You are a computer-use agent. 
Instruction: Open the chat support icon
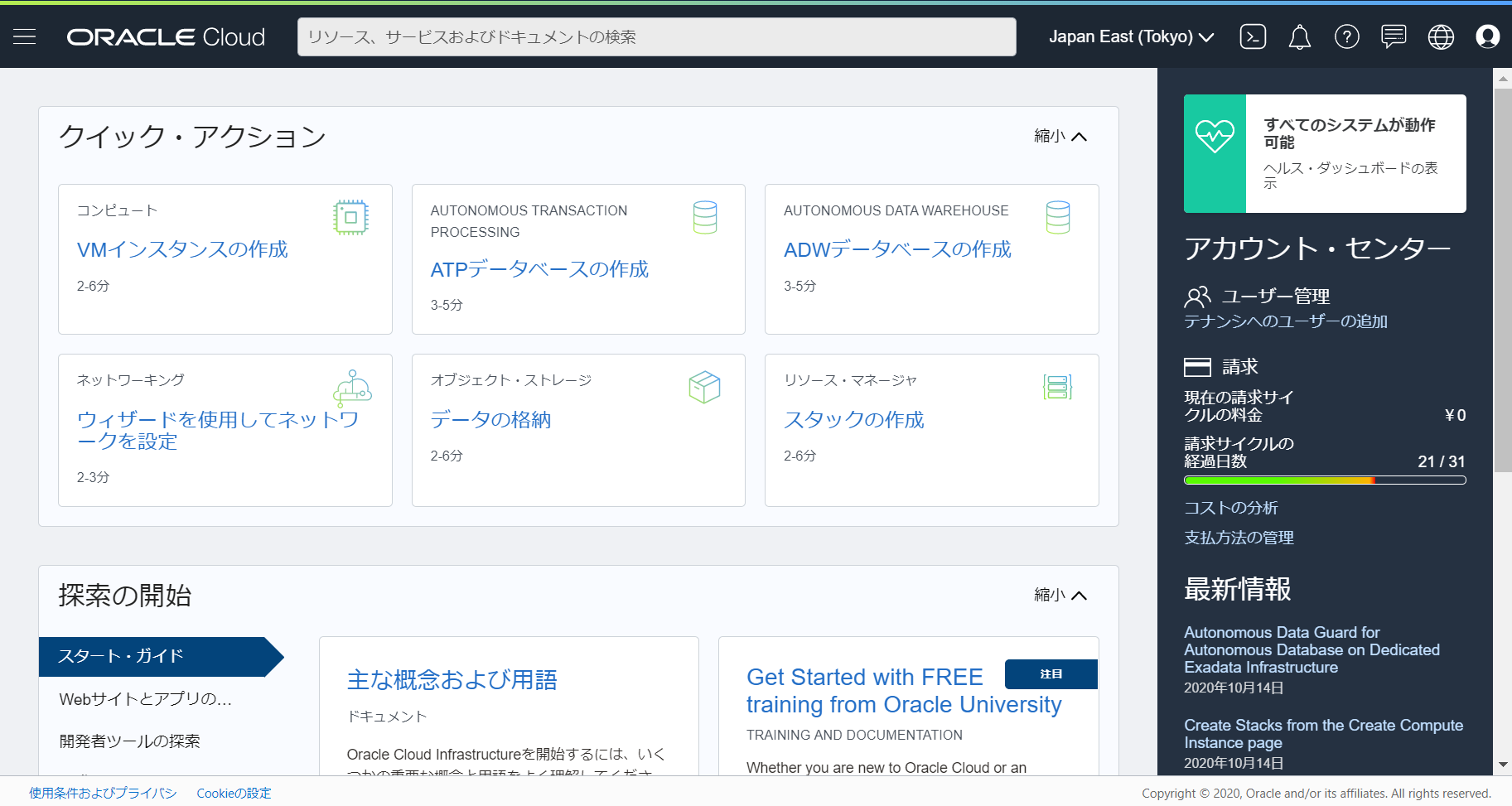tap(1394, 36)
